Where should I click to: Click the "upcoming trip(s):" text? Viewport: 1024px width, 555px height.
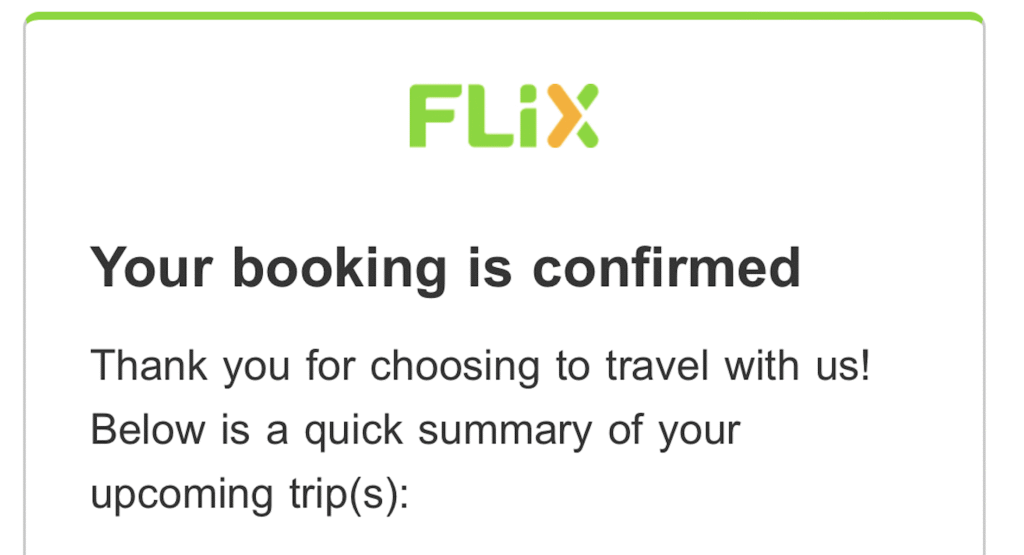tap(250, 494)
